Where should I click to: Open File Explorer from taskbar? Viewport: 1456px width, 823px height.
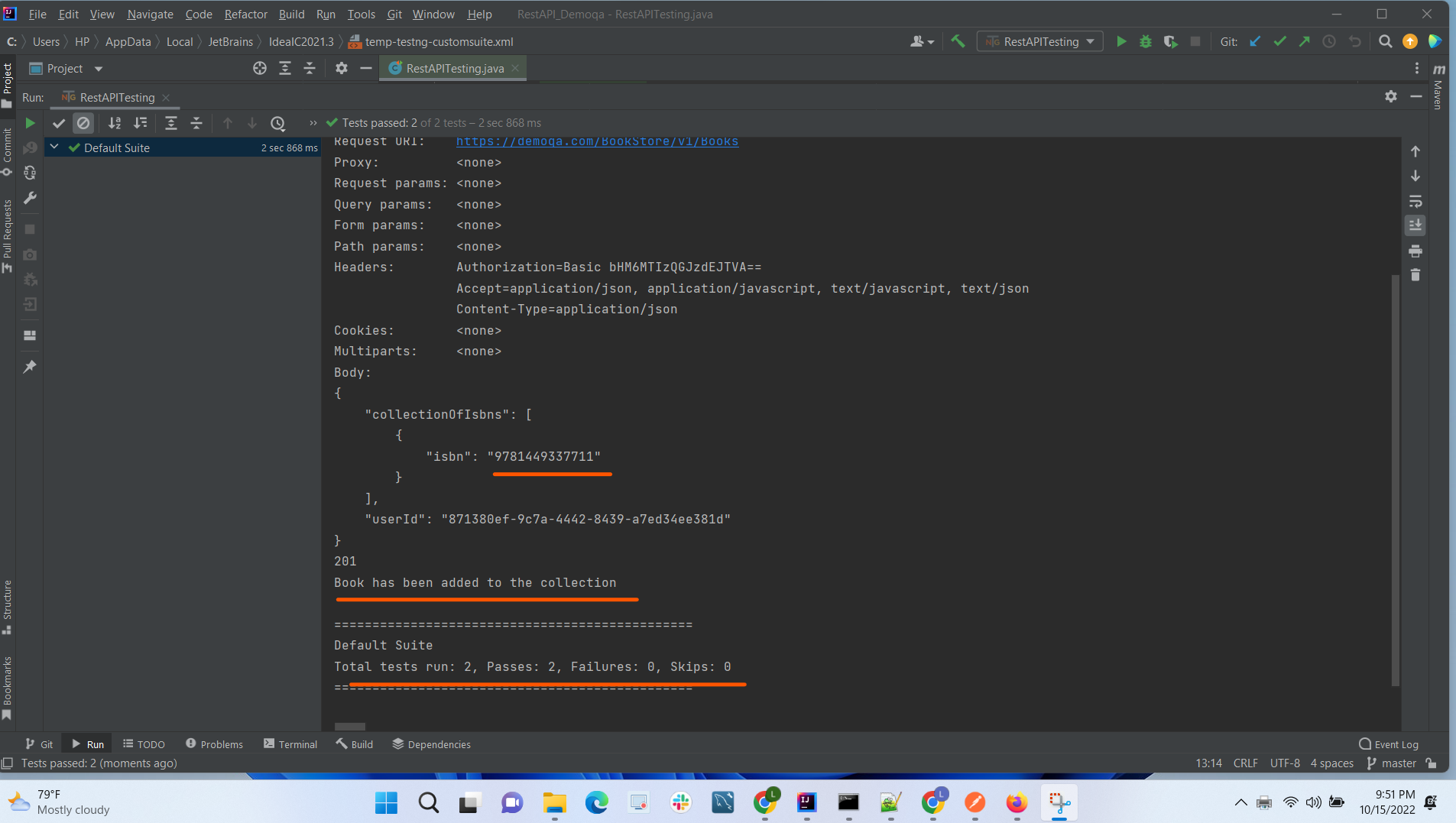(554, 803)
